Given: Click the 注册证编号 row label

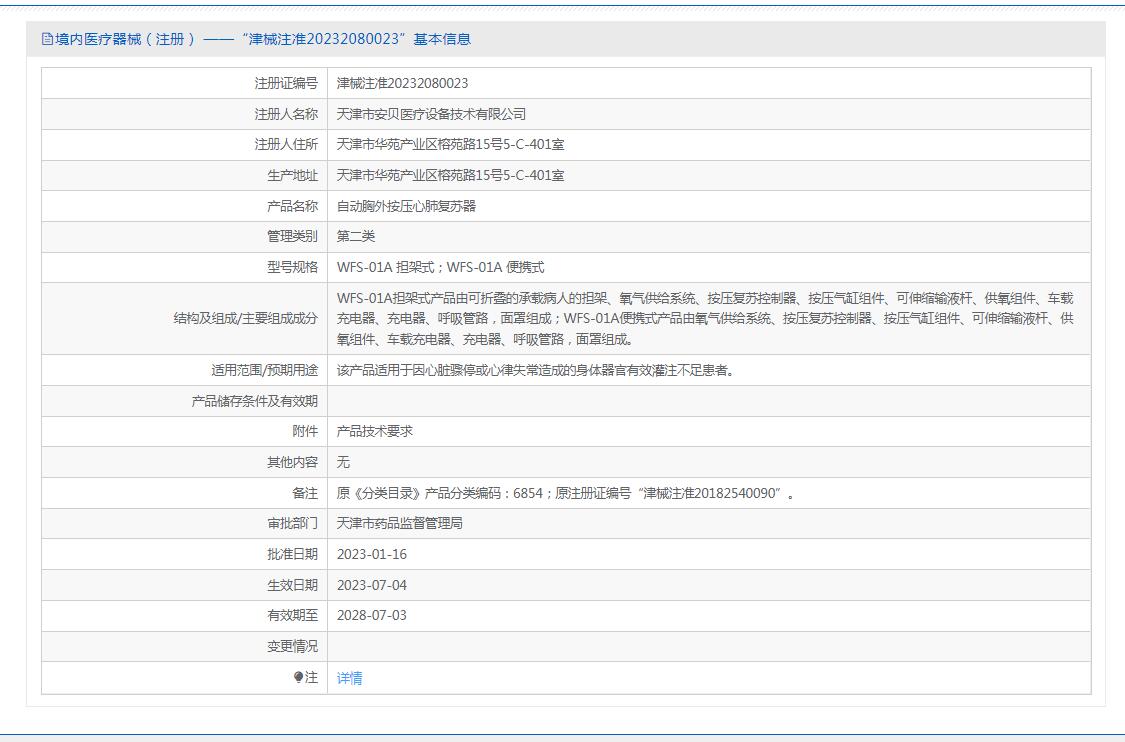Looking at the screenshot, I should pos(286,83).
